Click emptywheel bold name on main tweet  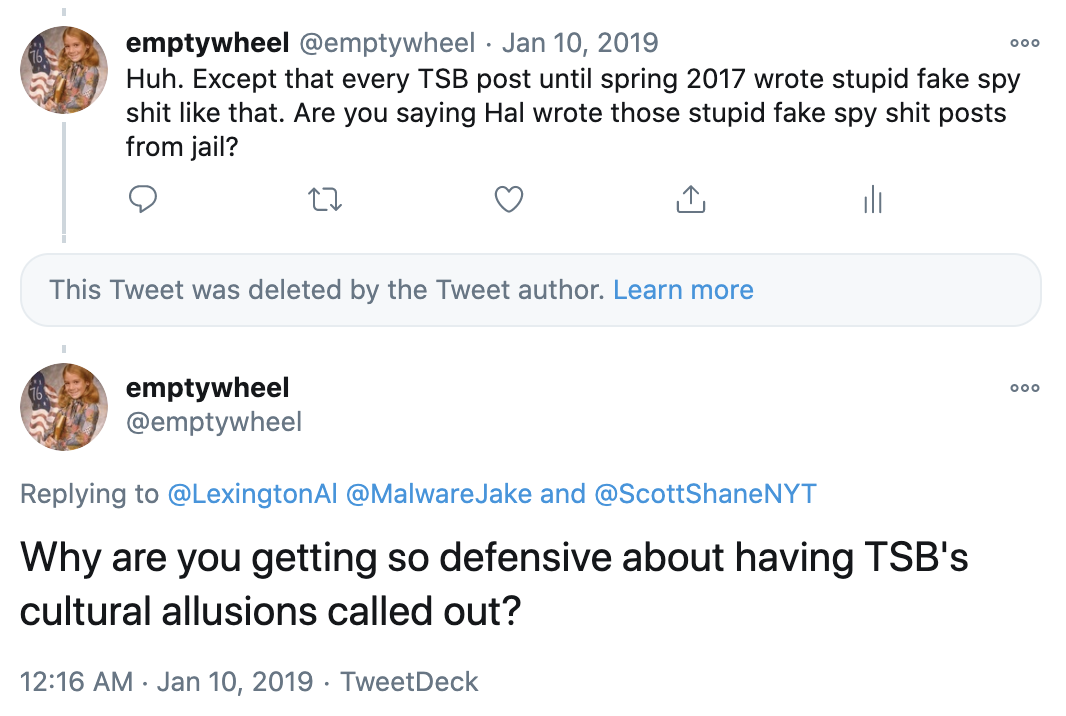(207, 388)
